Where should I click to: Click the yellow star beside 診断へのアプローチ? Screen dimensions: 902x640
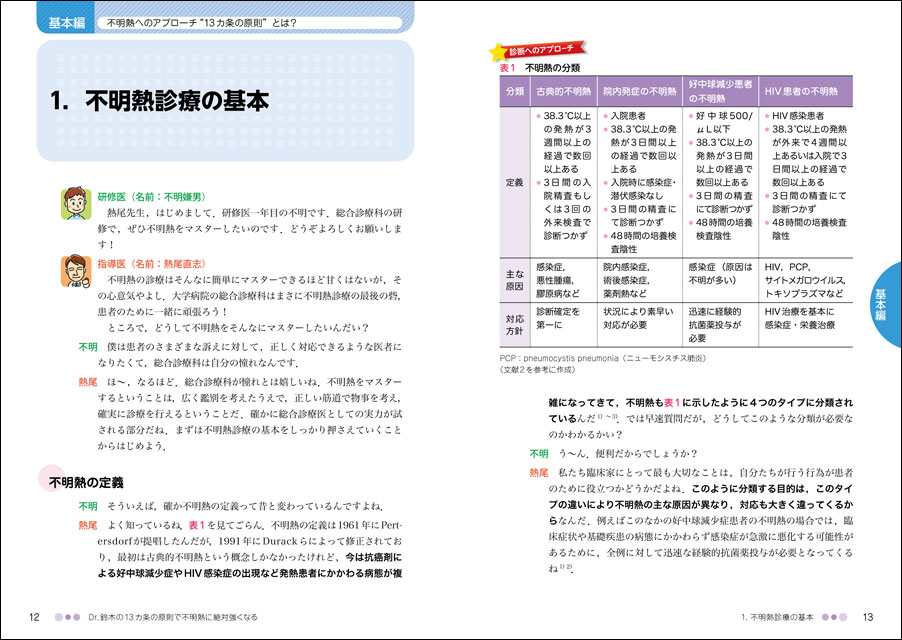(x=494, y=49)
